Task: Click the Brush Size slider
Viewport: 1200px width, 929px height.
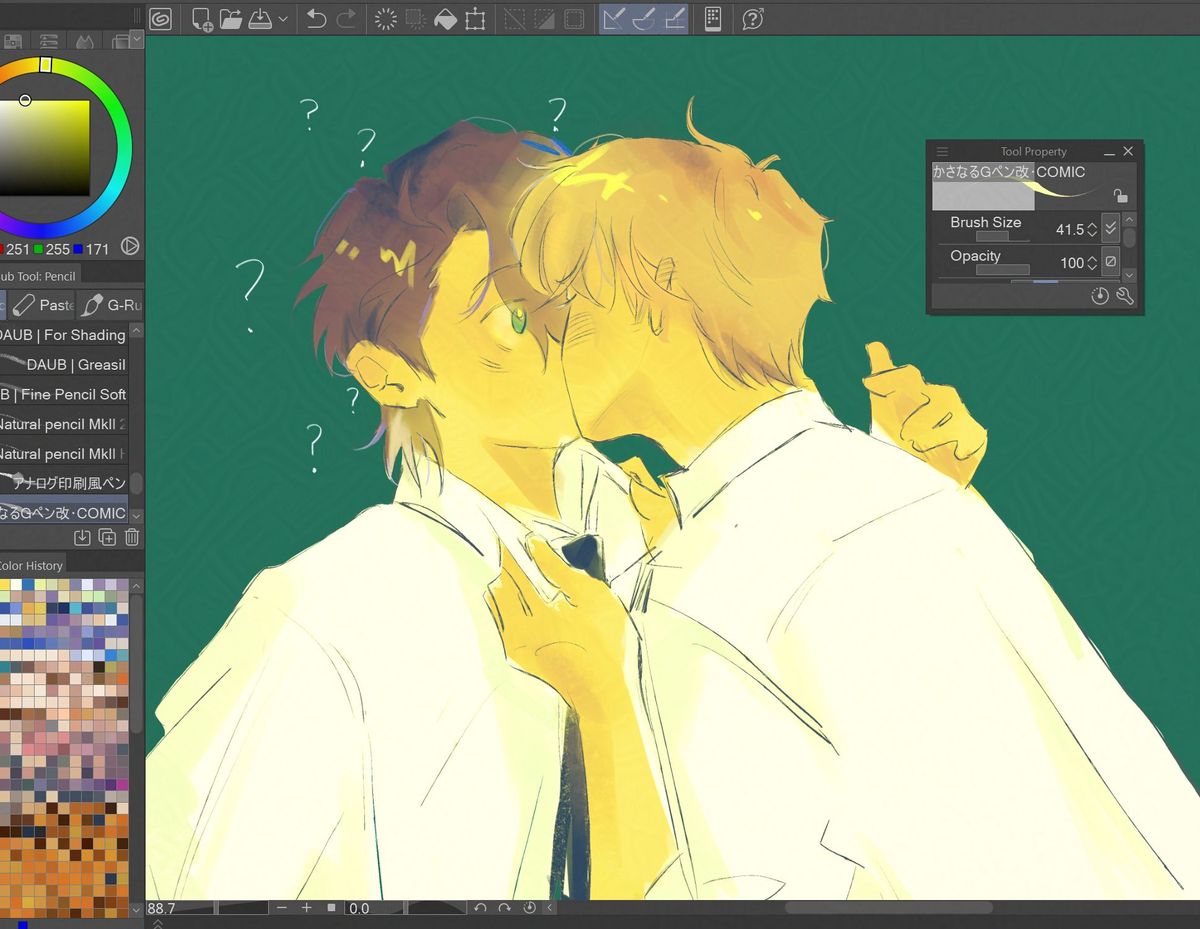Action: click(1002, 237)
